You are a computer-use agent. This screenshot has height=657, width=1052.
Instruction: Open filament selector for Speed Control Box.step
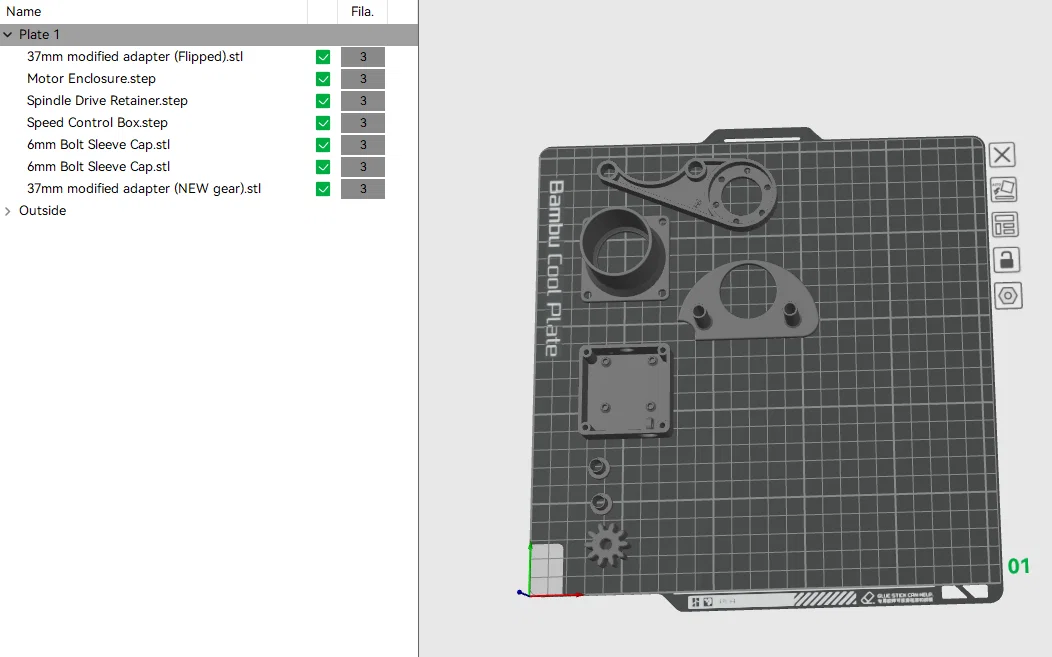pyautogui.click(x=363, y=123)
